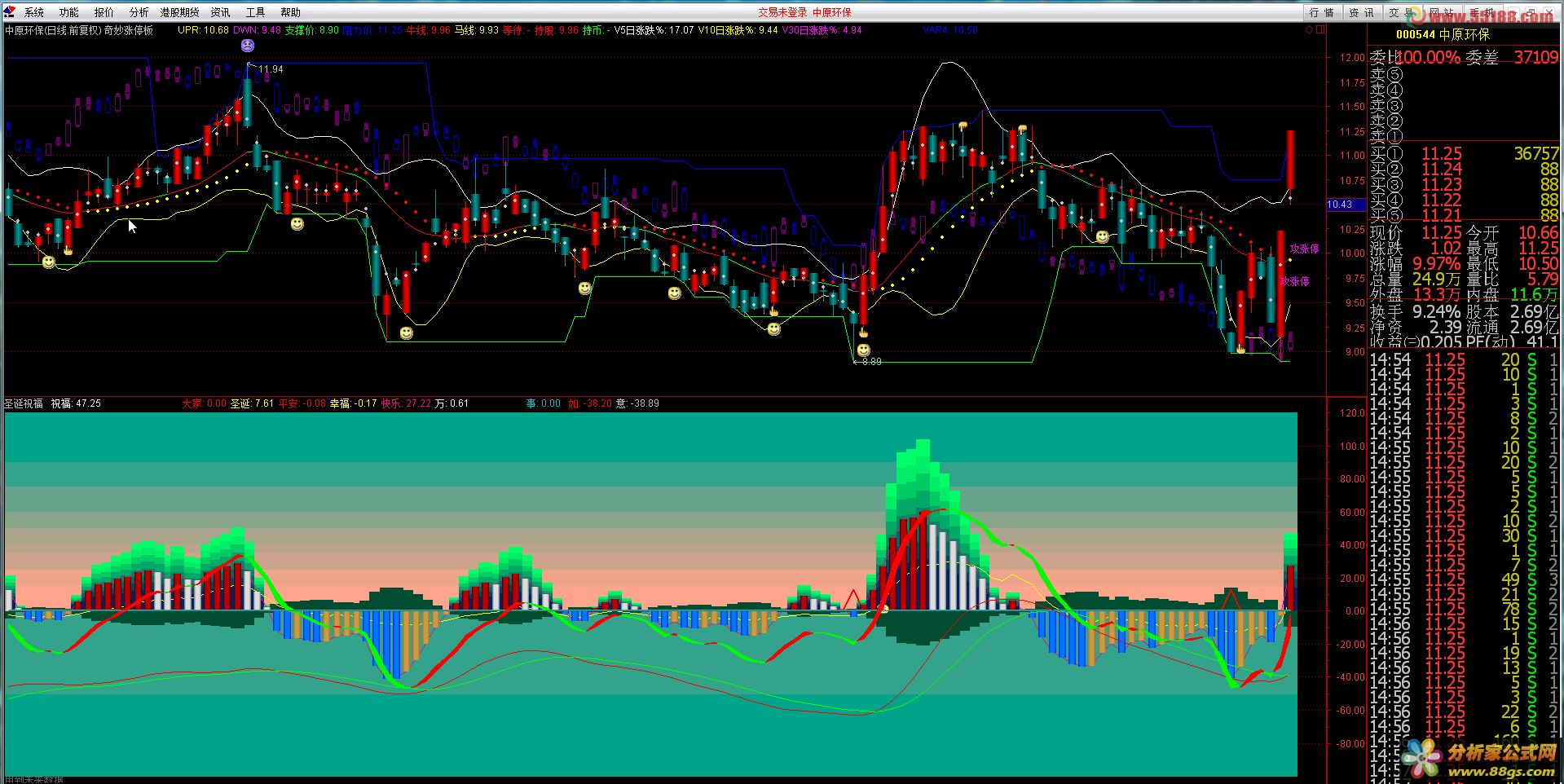
Task: Click the hand marker above the 8.89 low smiley
Action: point(863,332)
